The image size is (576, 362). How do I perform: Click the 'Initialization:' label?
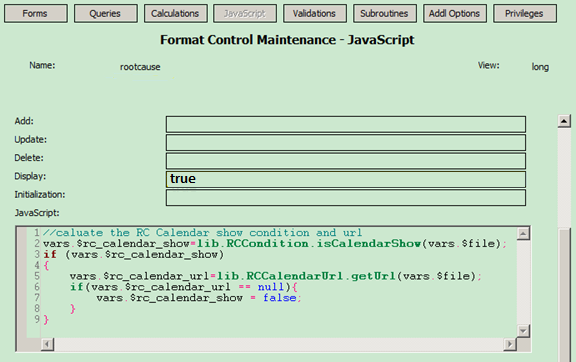click(40, 194)
